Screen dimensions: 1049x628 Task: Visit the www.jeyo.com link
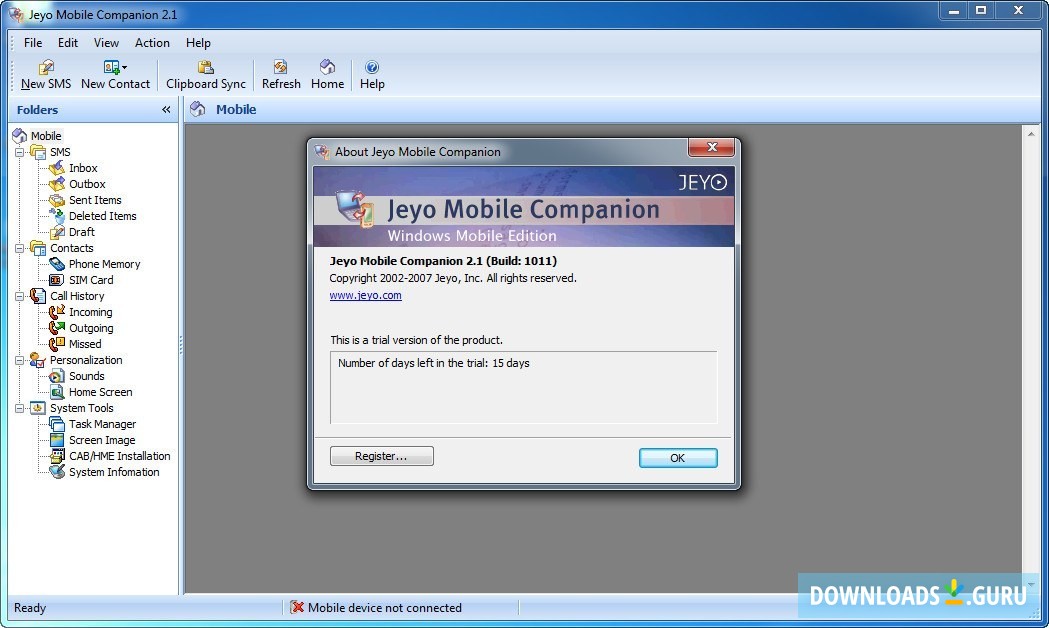pos(365,294)
